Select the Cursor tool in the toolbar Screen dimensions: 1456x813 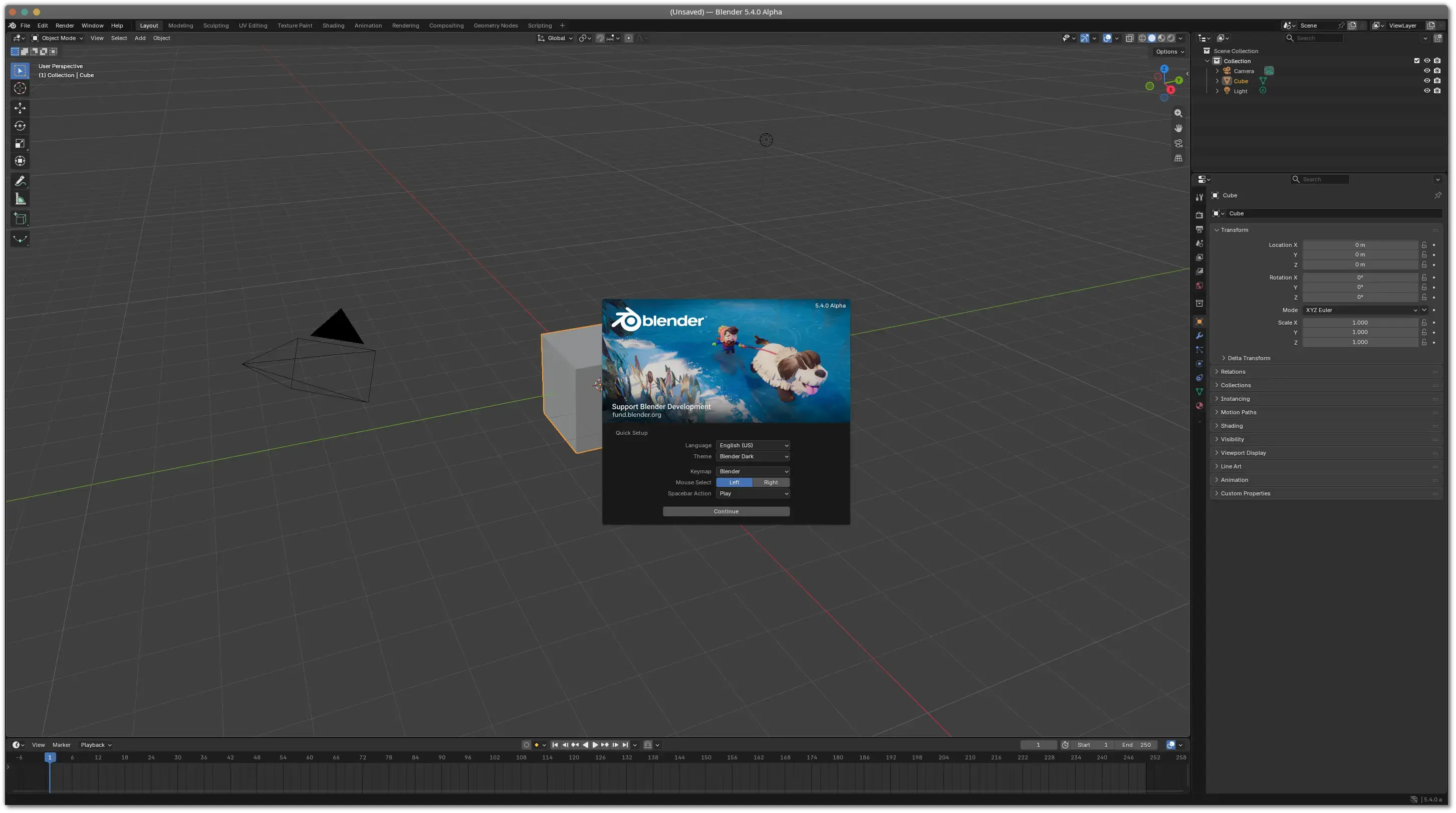(x=21, y=88)
